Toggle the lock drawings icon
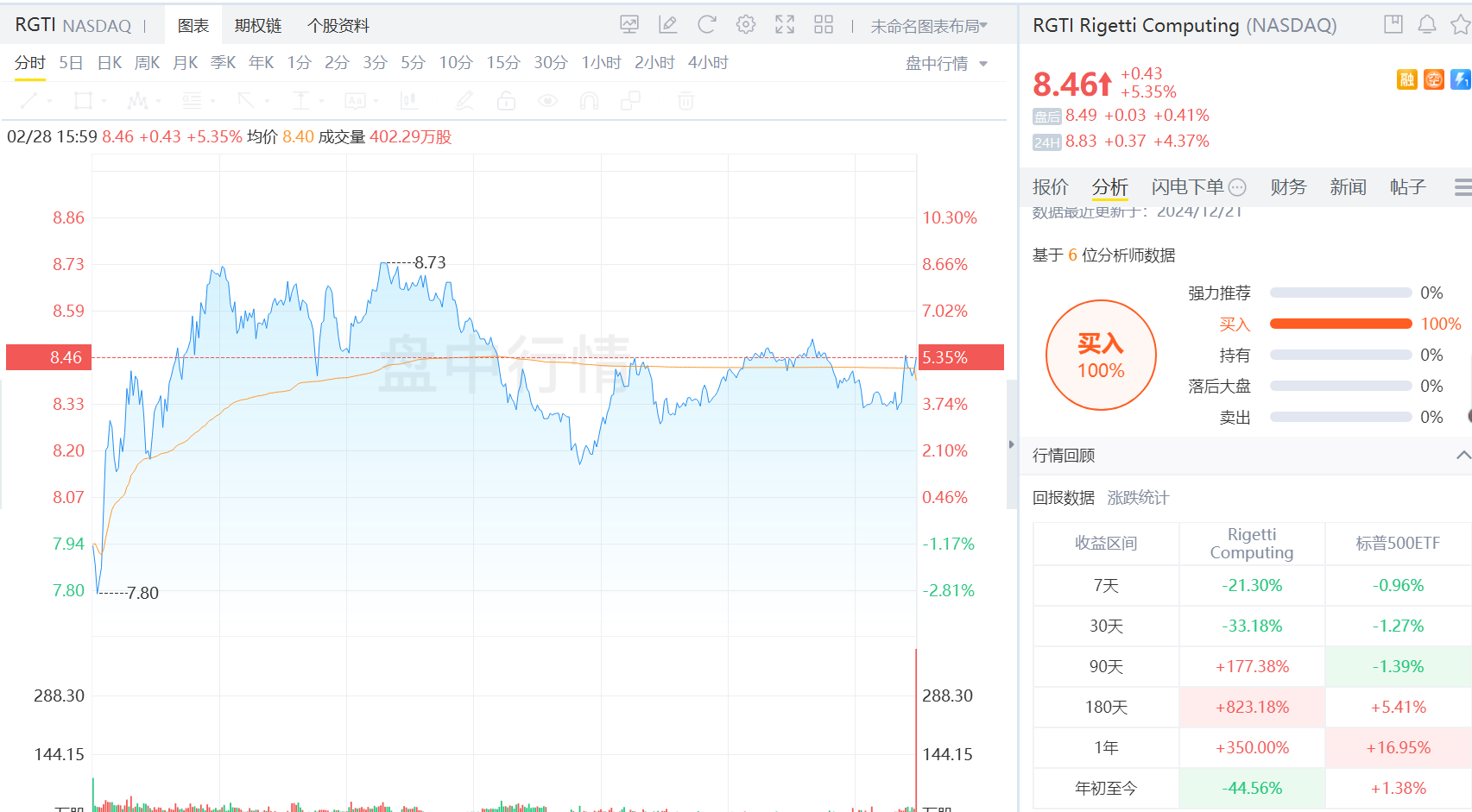This screenshot has height=812, width=1472. [x=507, y=101]
